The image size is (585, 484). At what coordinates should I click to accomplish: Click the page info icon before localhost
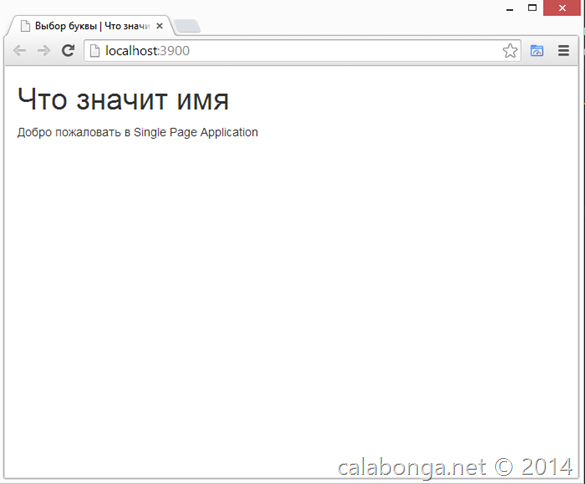[x=95, y=51]
